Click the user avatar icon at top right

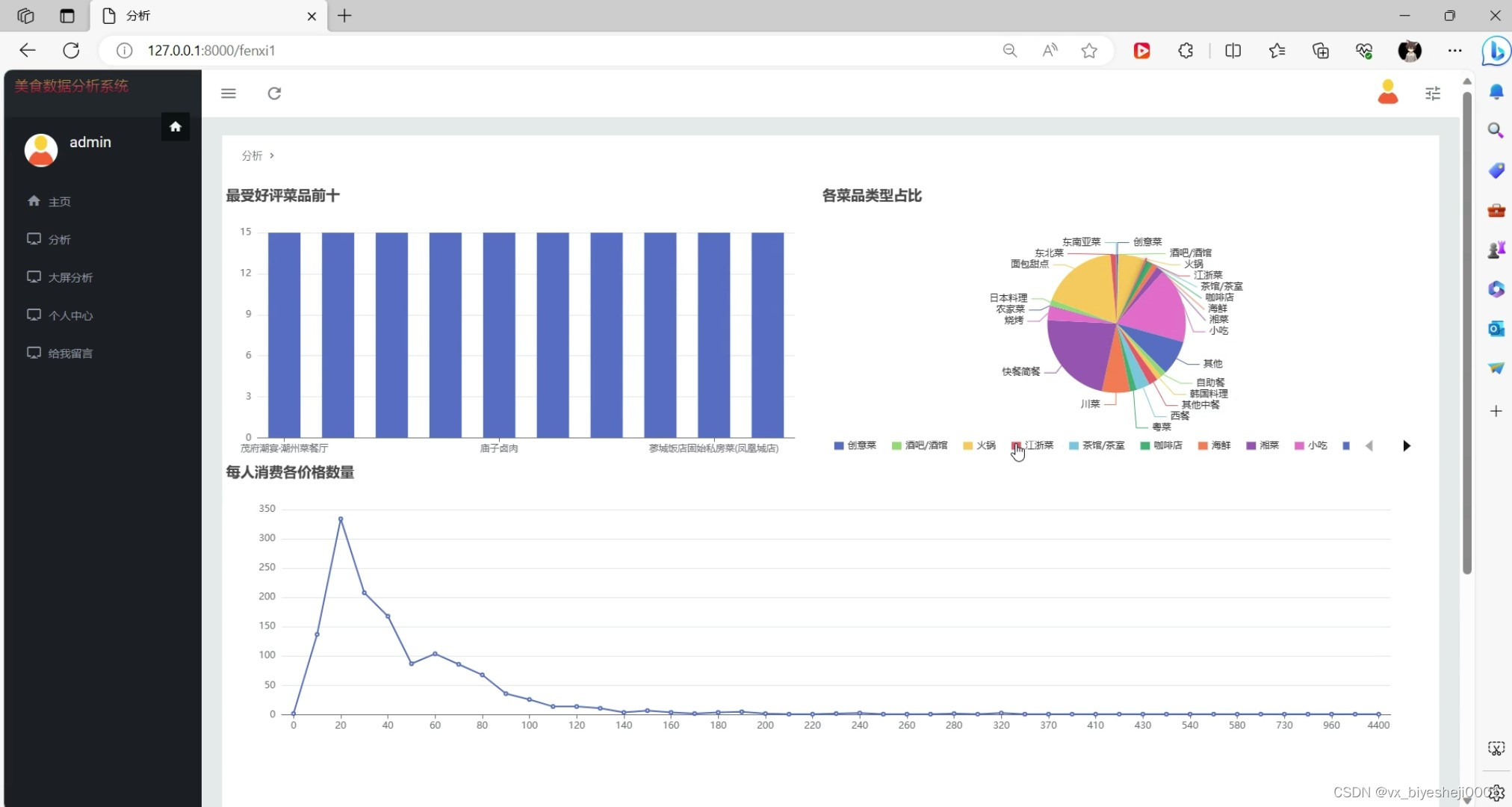click(x=1388, y=91)
